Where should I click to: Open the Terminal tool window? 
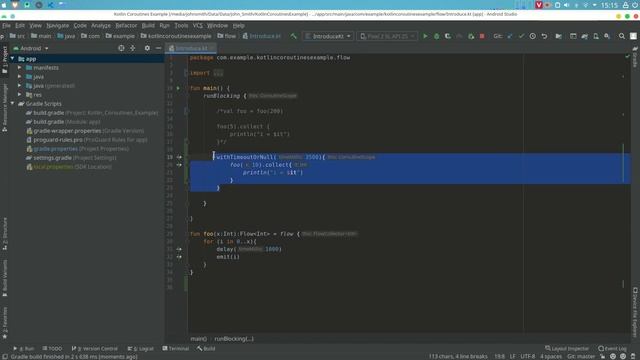coord(176,349)
